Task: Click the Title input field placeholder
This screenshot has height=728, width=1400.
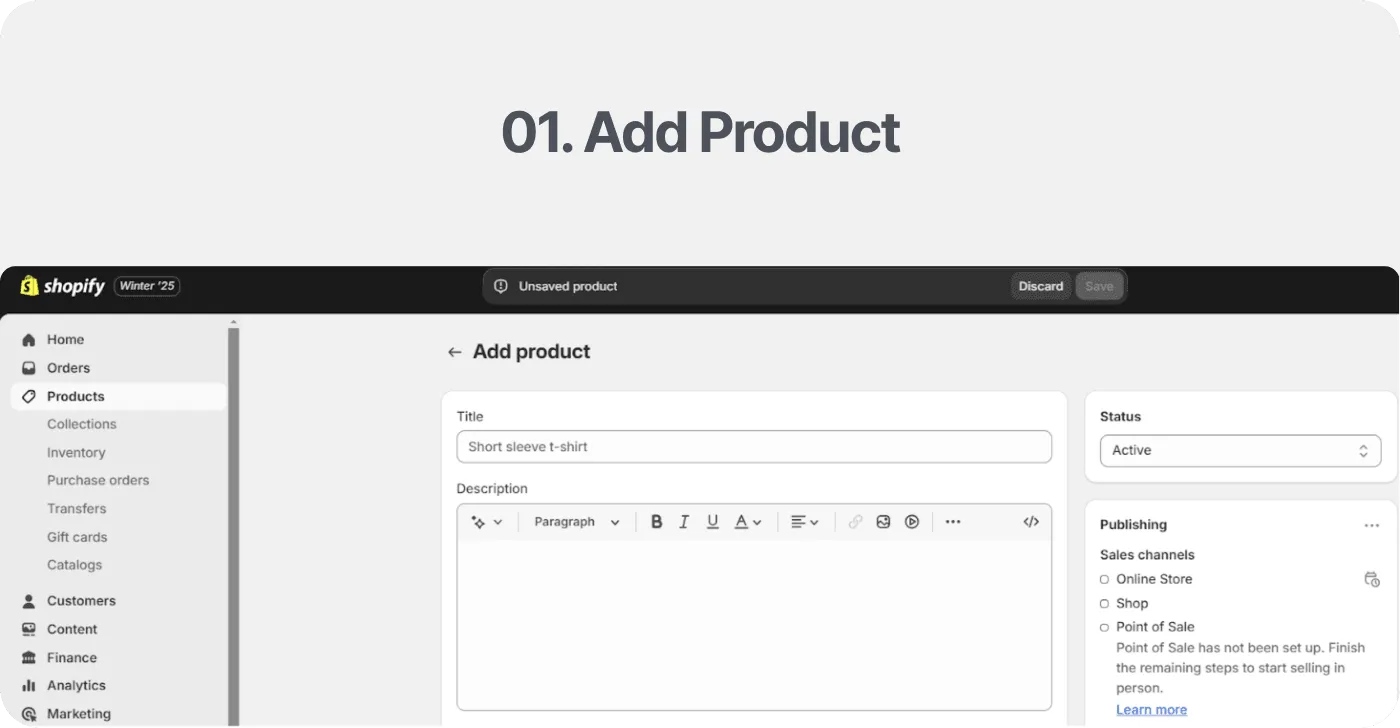Action: (754, 446)
